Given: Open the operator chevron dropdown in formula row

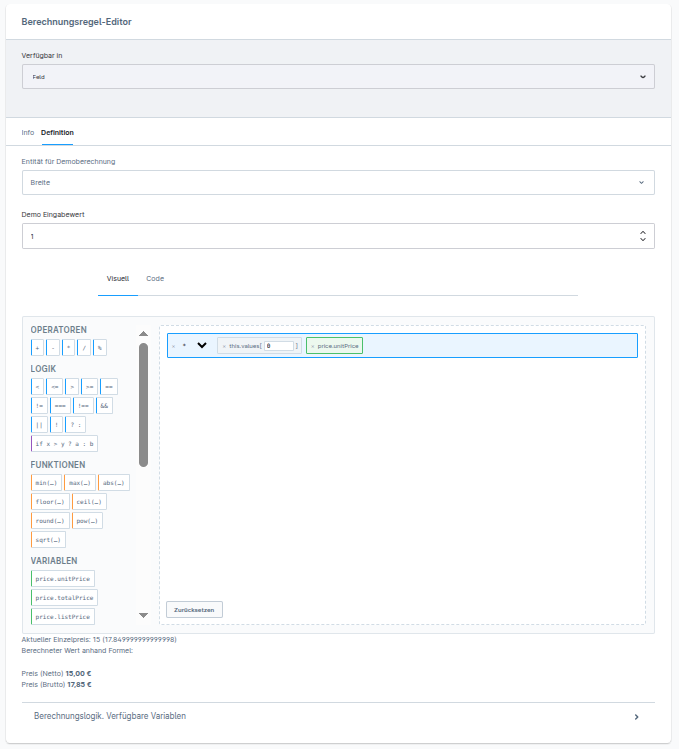Looking at the screenshot, I should coord(202,345).
